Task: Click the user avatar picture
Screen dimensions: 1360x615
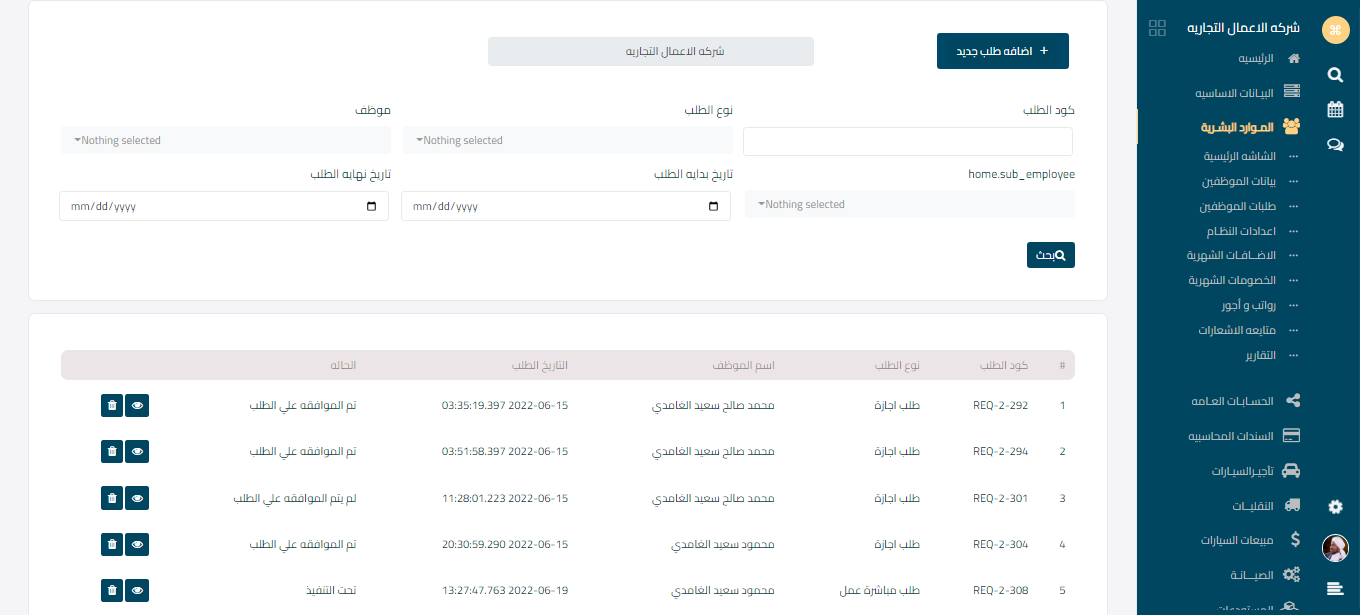Action: [x=1335, y=548]
